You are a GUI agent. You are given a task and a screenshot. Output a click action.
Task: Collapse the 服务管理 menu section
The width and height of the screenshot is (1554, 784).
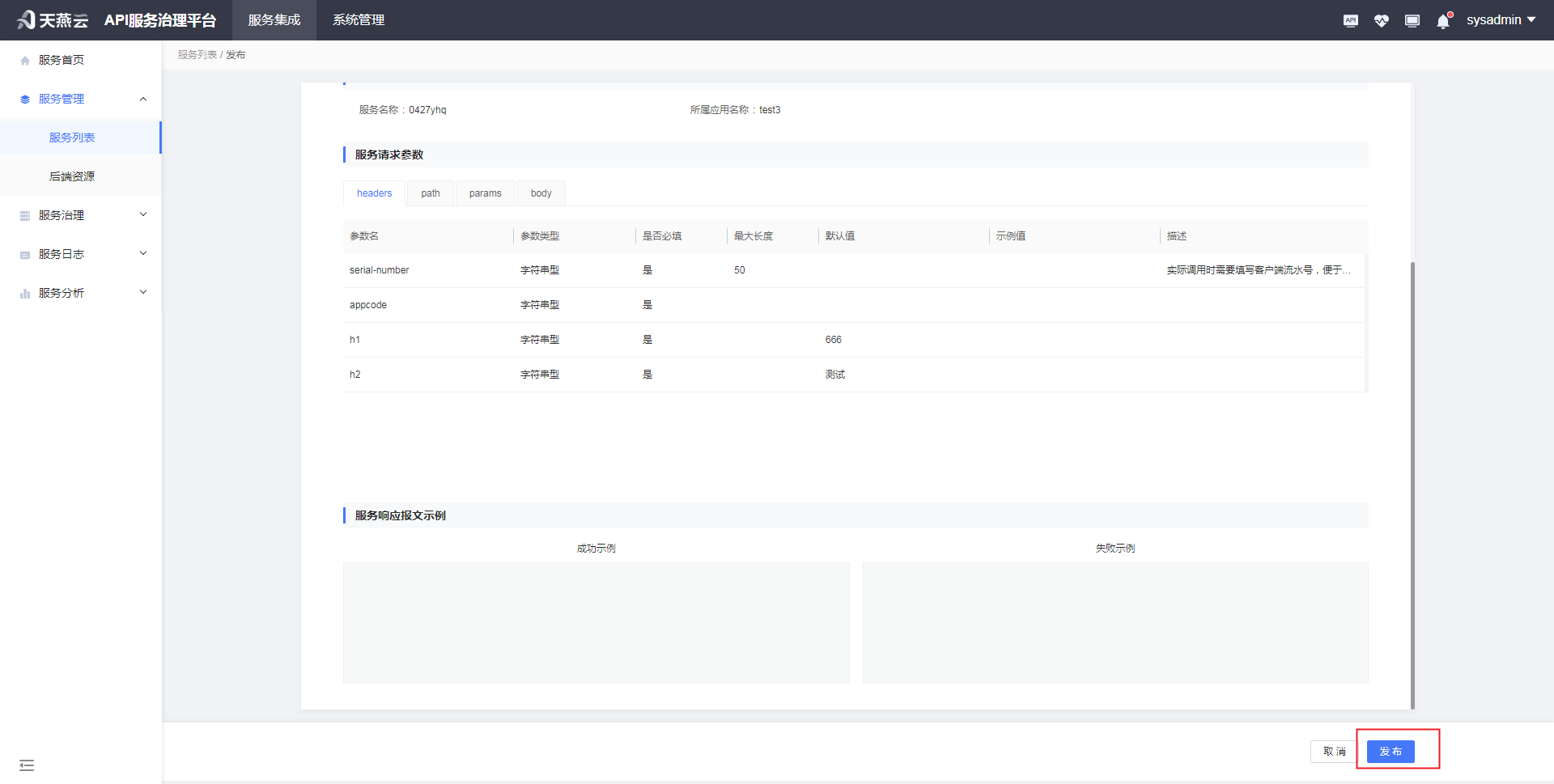143,99
